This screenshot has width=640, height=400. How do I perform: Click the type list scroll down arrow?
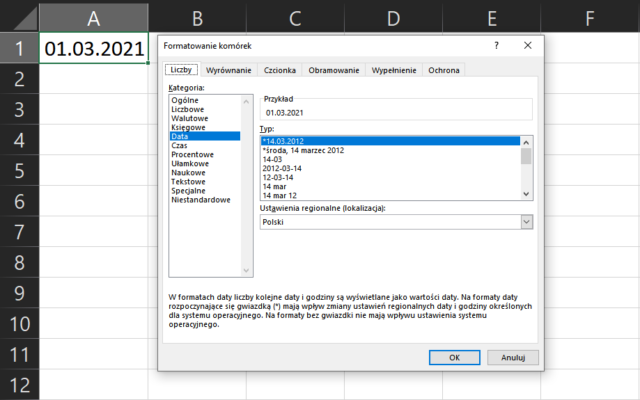point(526,194)
